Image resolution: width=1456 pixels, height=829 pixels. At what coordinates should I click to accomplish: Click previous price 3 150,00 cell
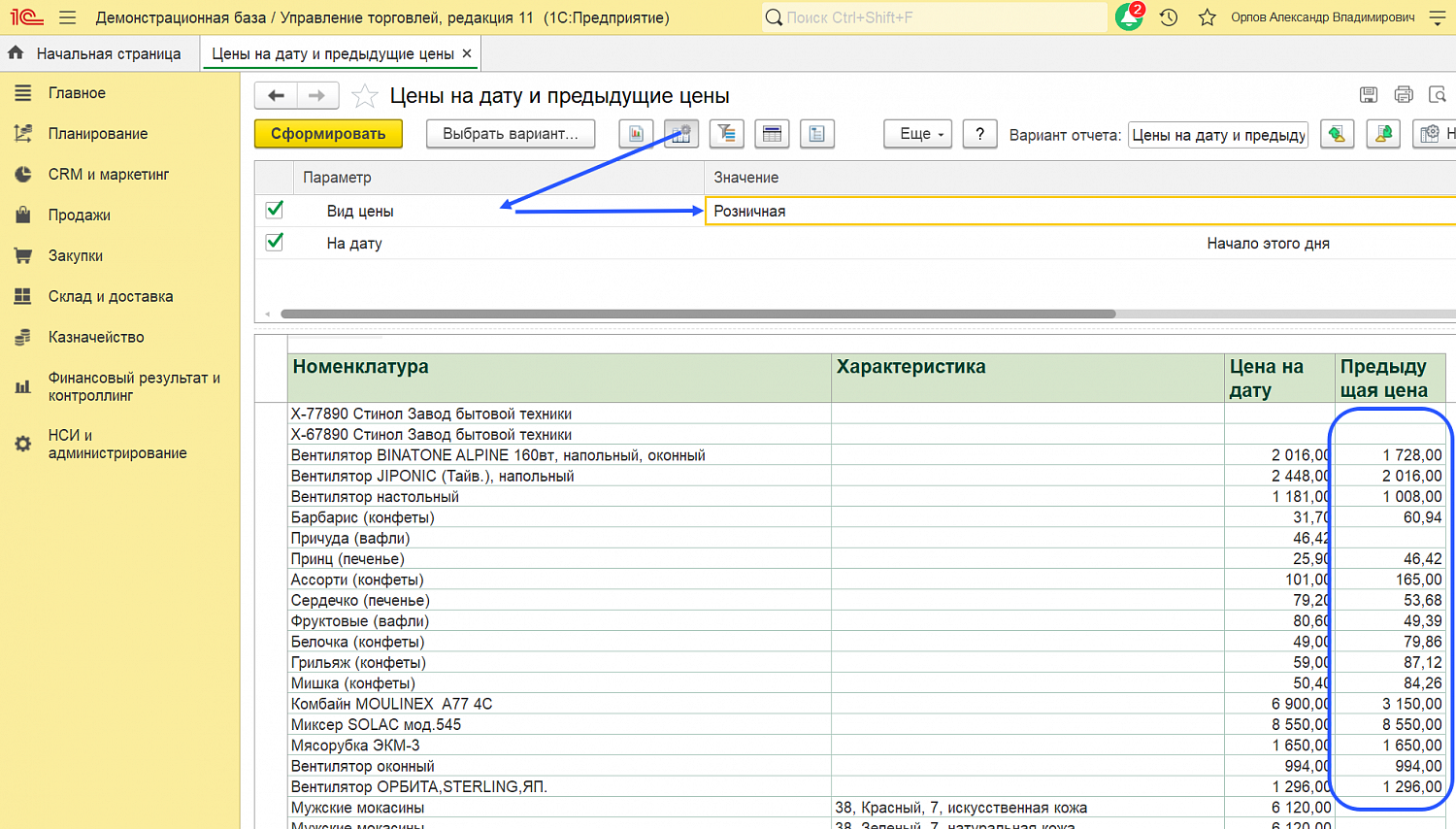(x=1390, y=704)
